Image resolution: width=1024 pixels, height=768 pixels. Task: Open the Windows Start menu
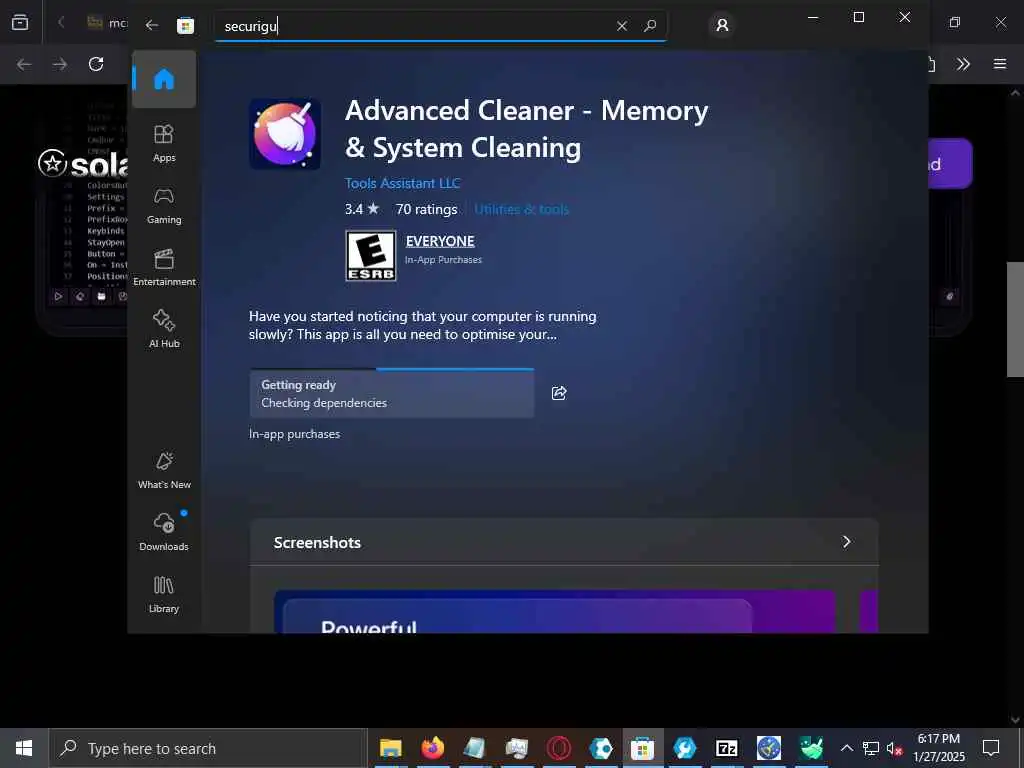tap(24, 748)
